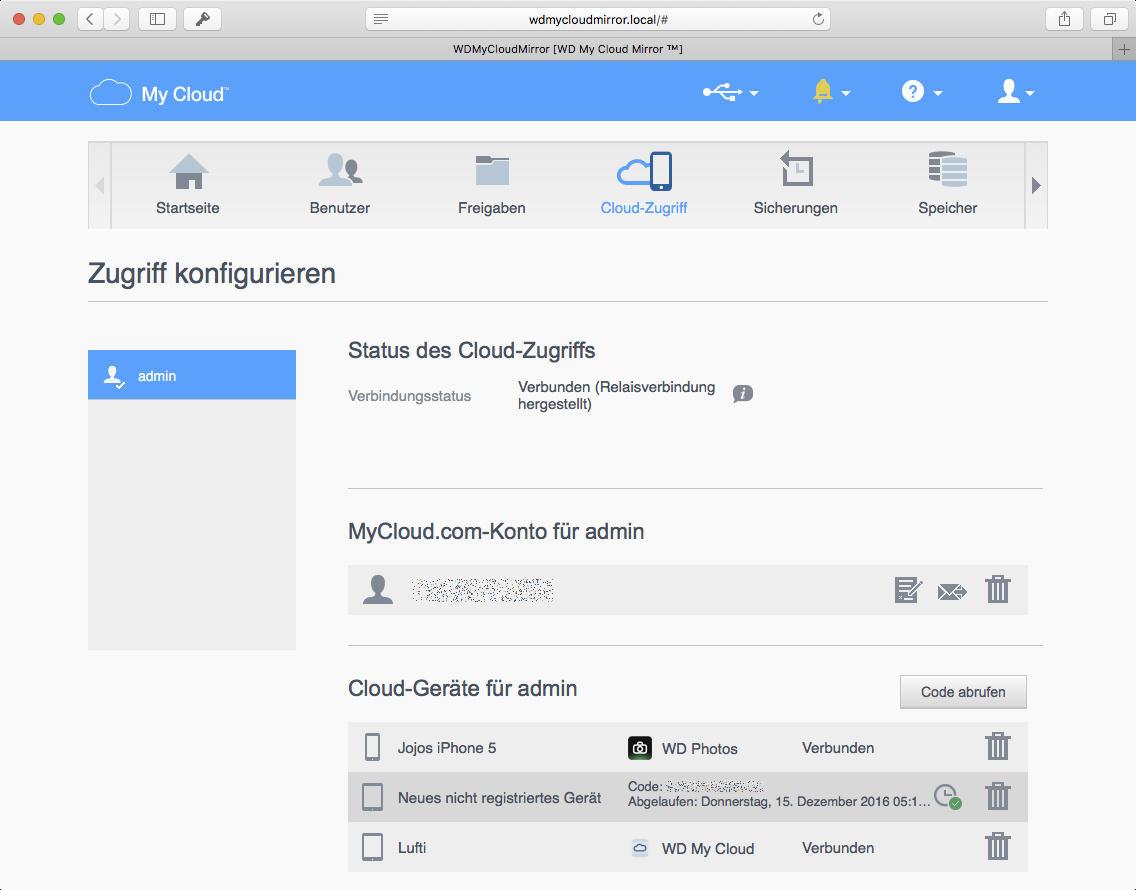Screen dimensions: 1136x890
Task: Open the Safari share menu
Action: coord(1064,20)
